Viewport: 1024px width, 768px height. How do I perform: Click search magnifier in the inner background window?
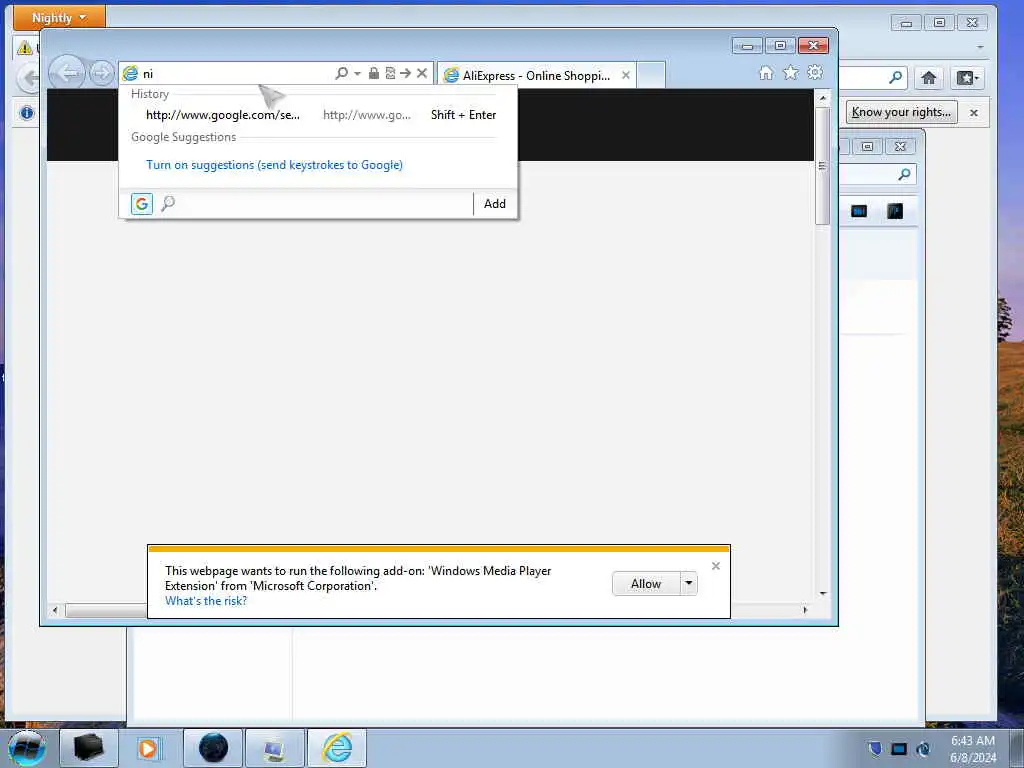[x=904, y=174]
